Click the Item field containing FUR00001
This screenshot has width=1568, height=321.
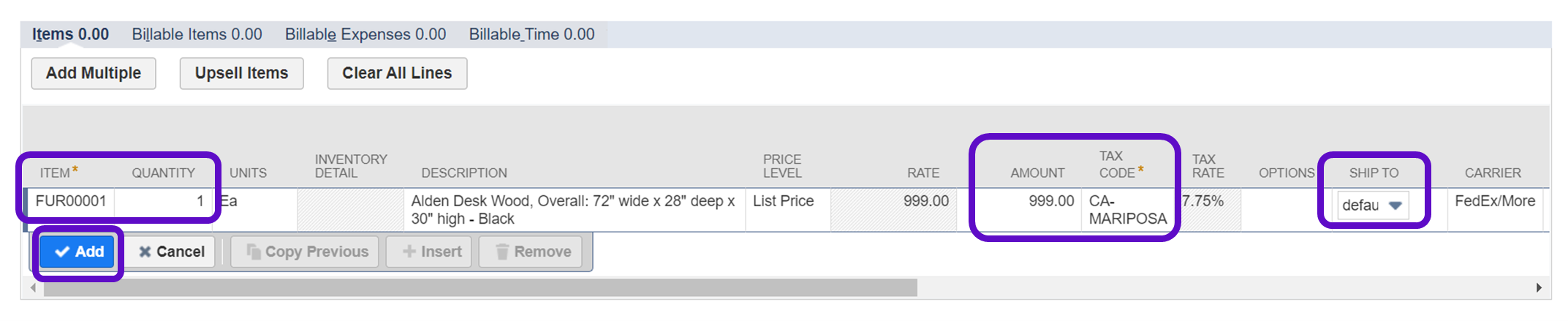coord(70,201)
